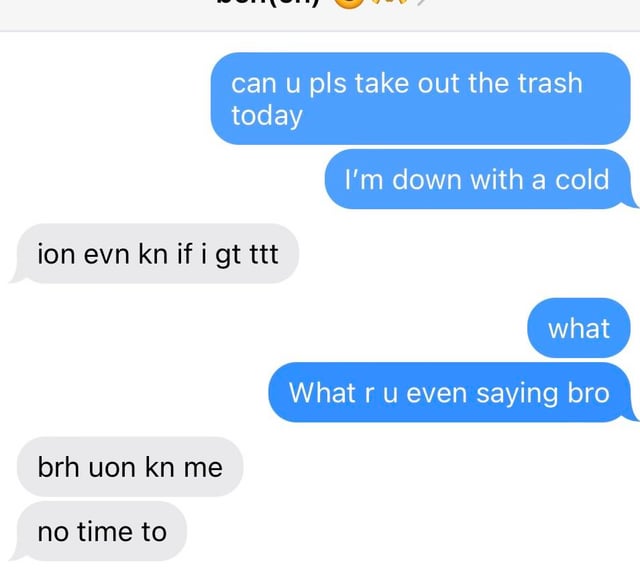Image resolution: width=640 pixels, height=572 pixels.
Task: Tap the word 'brh' in received message
Action: [58, 467]
